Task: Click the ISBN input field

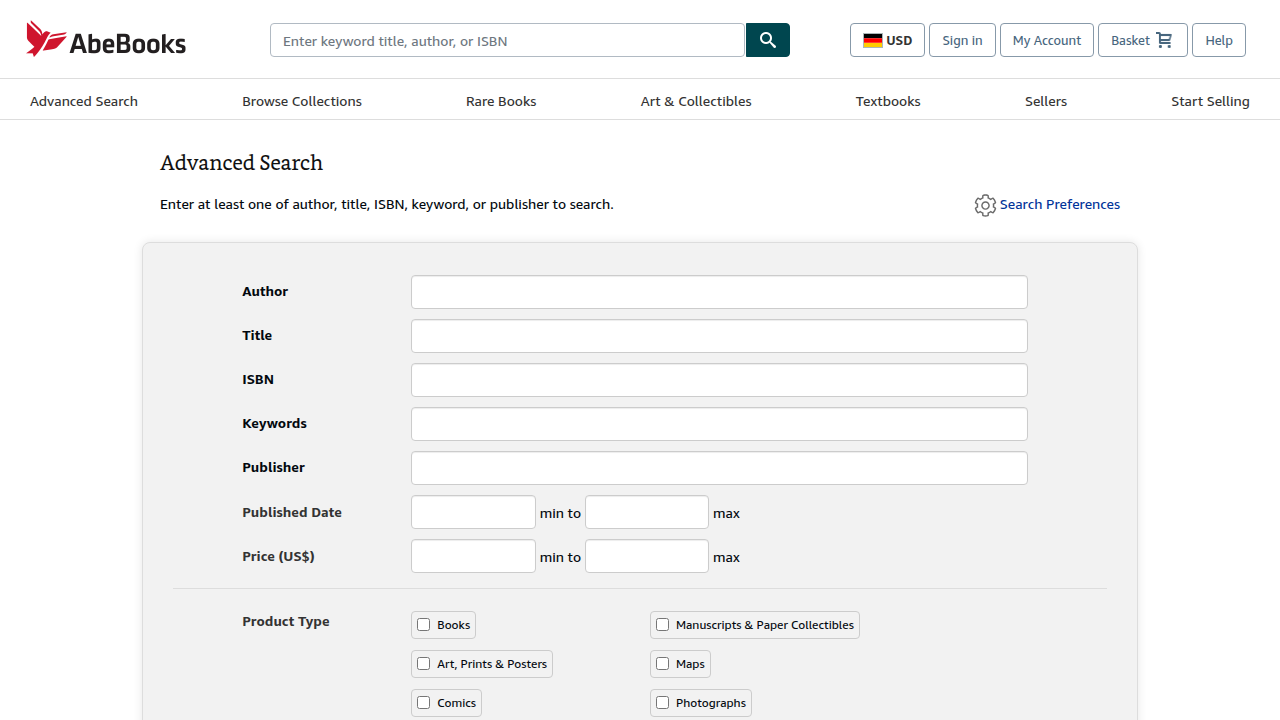Action: pos(719,380)
